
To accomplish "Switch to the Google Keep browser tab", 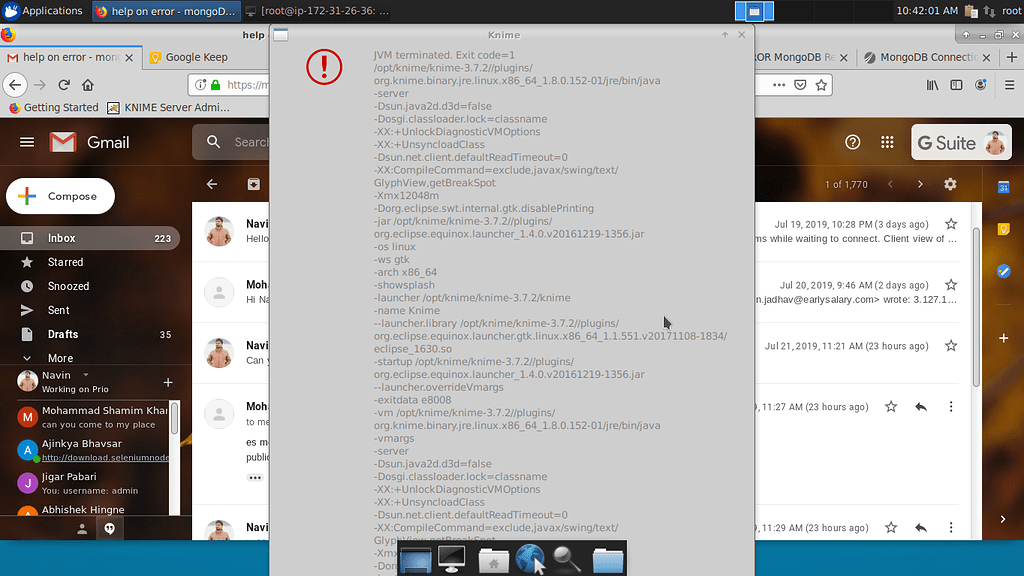I will tap(195, 57).
